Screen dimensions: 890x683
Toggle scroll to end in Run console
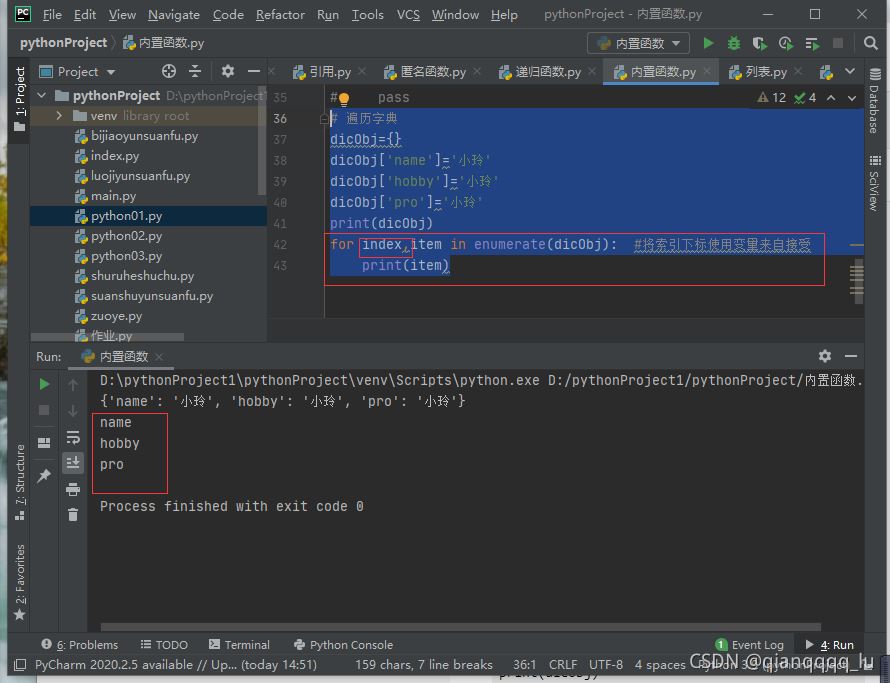pos(73,462)
